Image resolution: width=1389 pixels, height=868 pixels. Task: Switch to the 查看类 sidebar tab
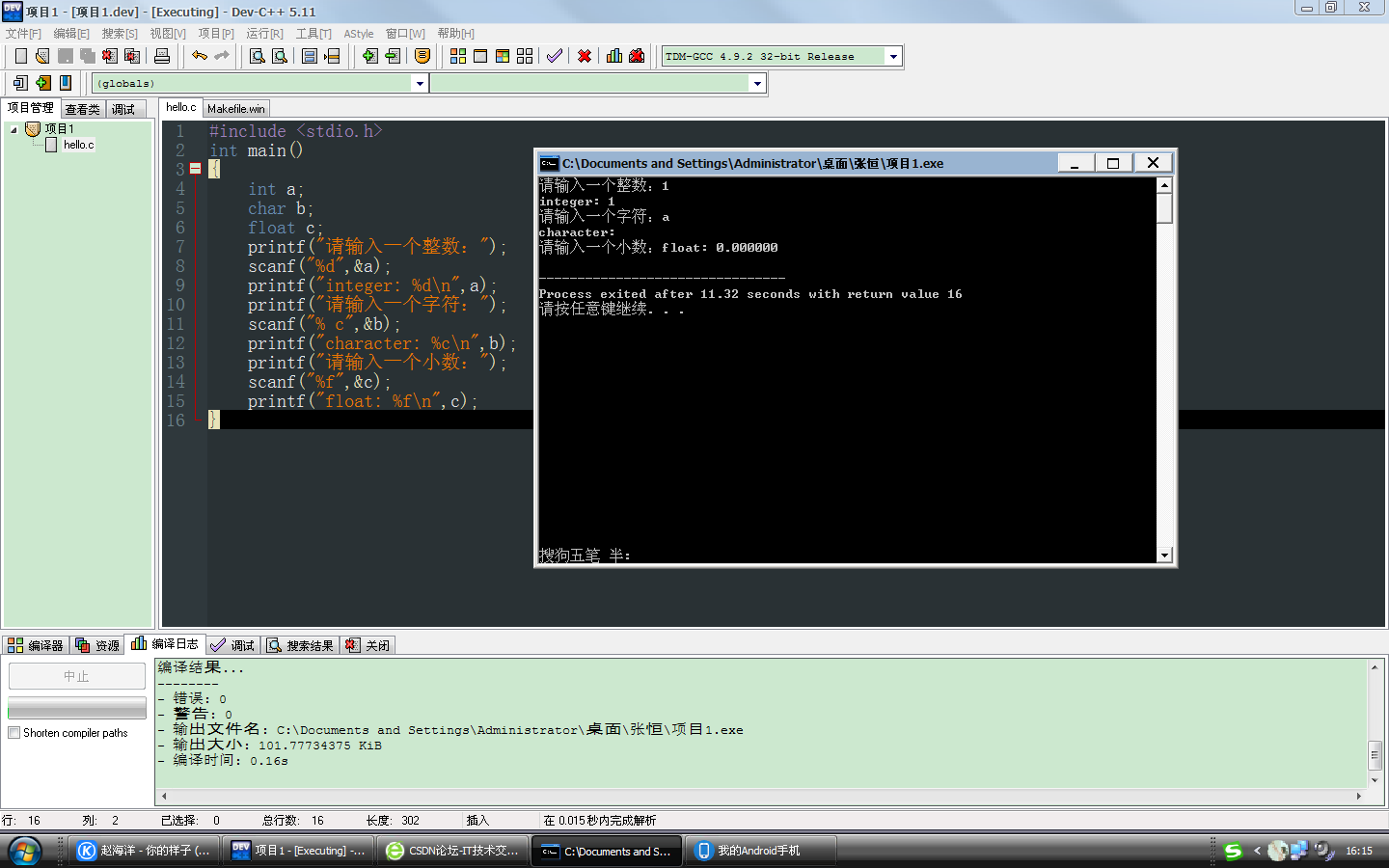tap(83, 109)
